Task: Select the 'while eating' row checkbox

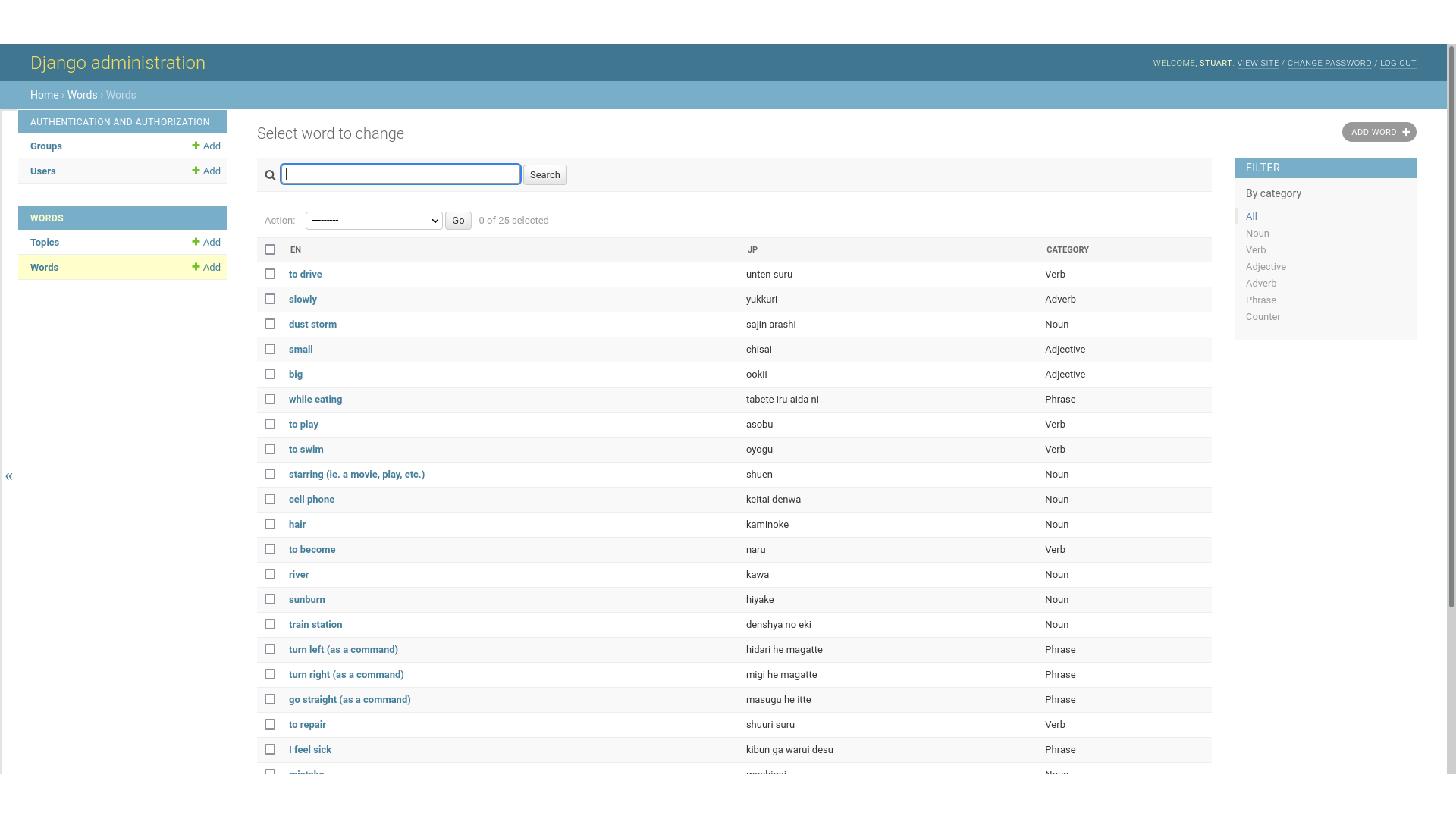Action: coord(270,399)
